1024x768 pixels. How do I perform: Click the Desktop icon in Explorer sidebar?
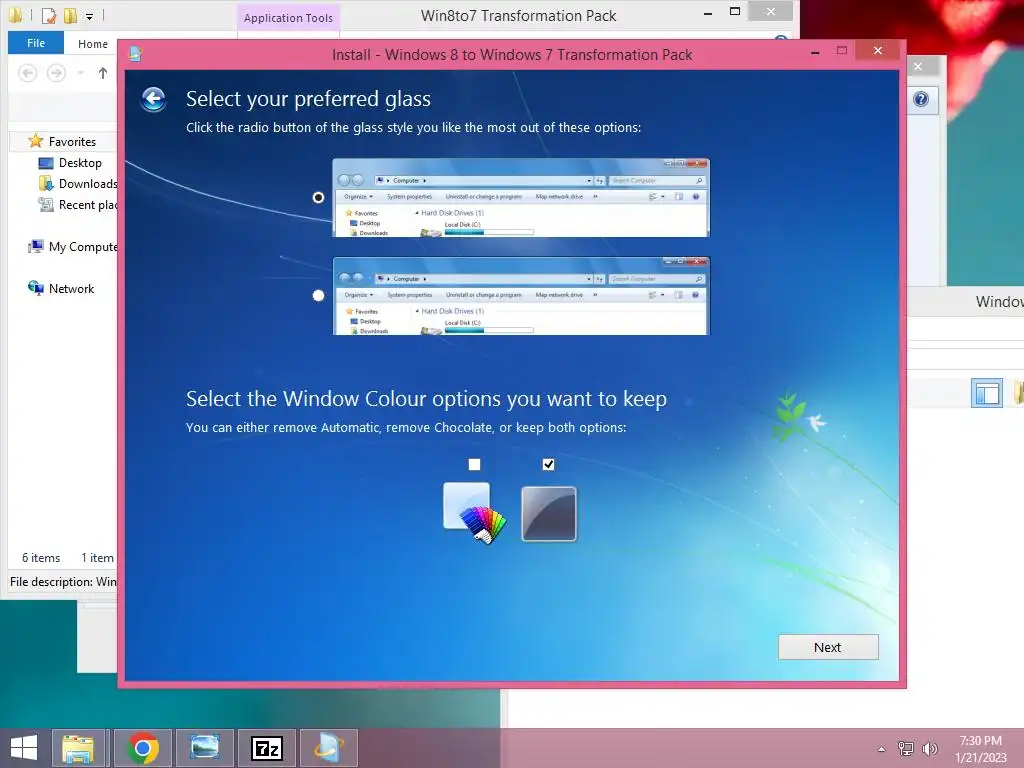coord(46,163)
